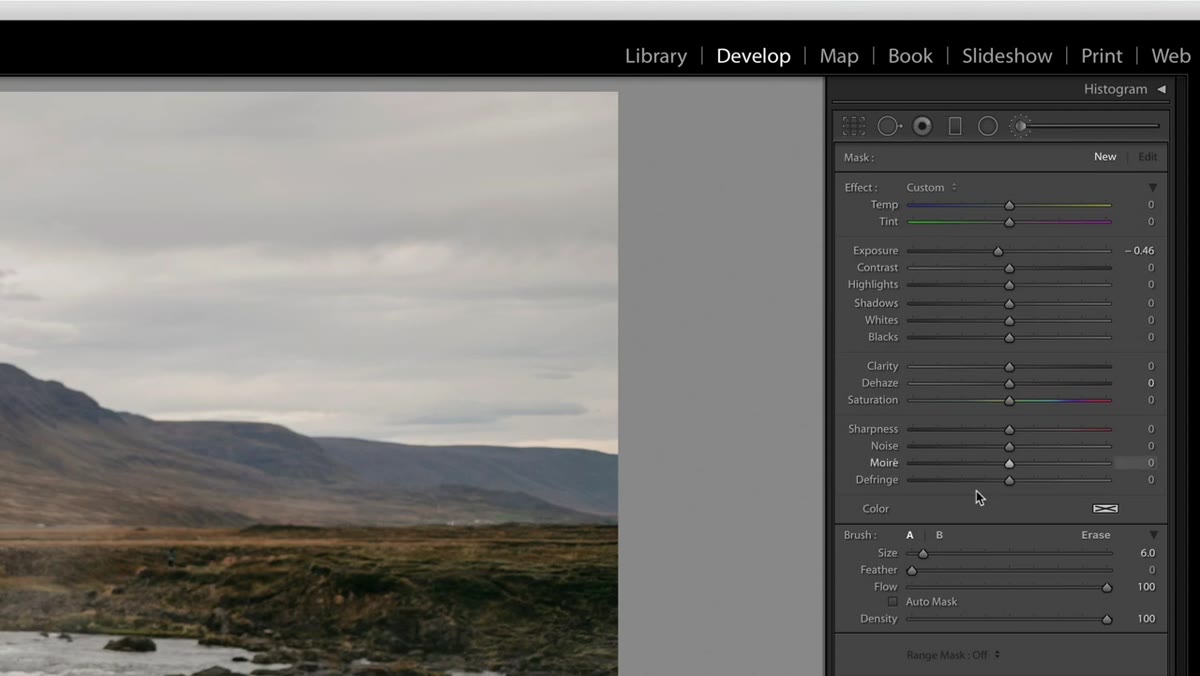Image resolution: width=1200 pixels, height=676 pixels.
Task: Click the brush Size slider handle
Action: pos(923,553)
